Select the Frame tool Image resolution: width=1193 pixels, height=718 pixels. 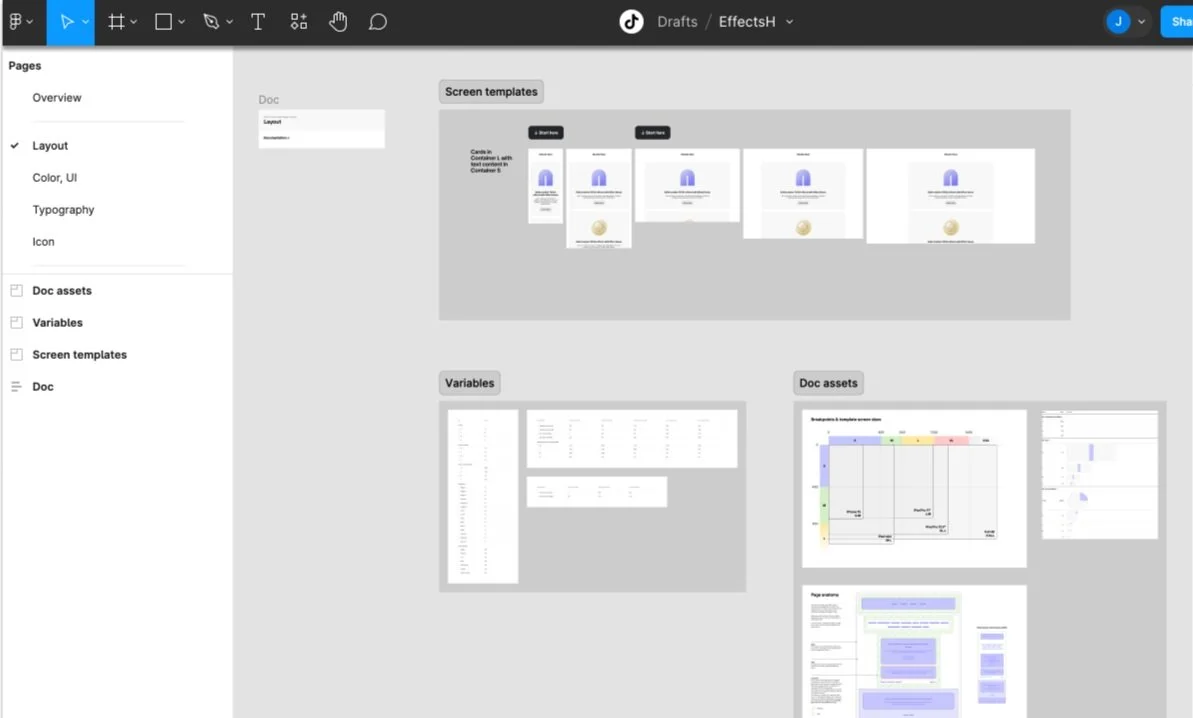[x=116, y=22]
